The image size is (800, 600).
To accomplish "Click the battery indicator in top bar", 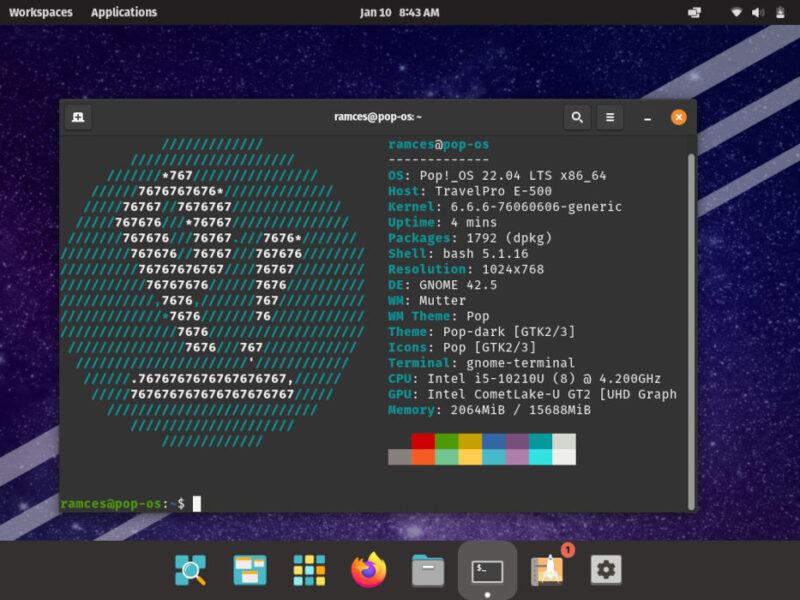I will pos(781,12).
